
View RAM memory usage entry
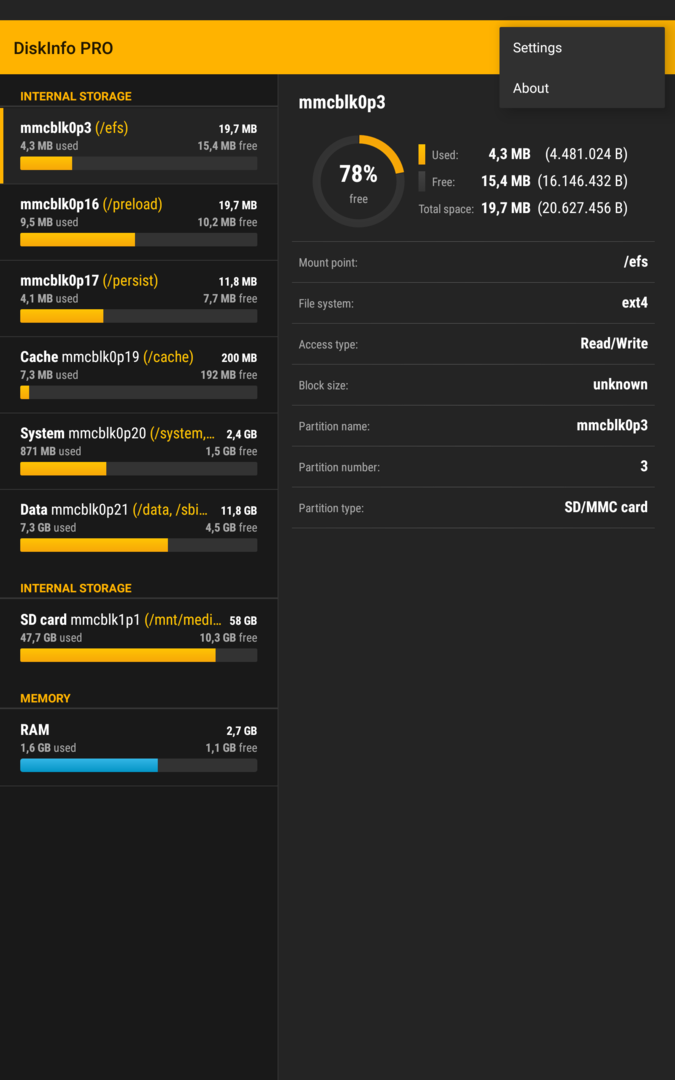[x=138, y=748]
